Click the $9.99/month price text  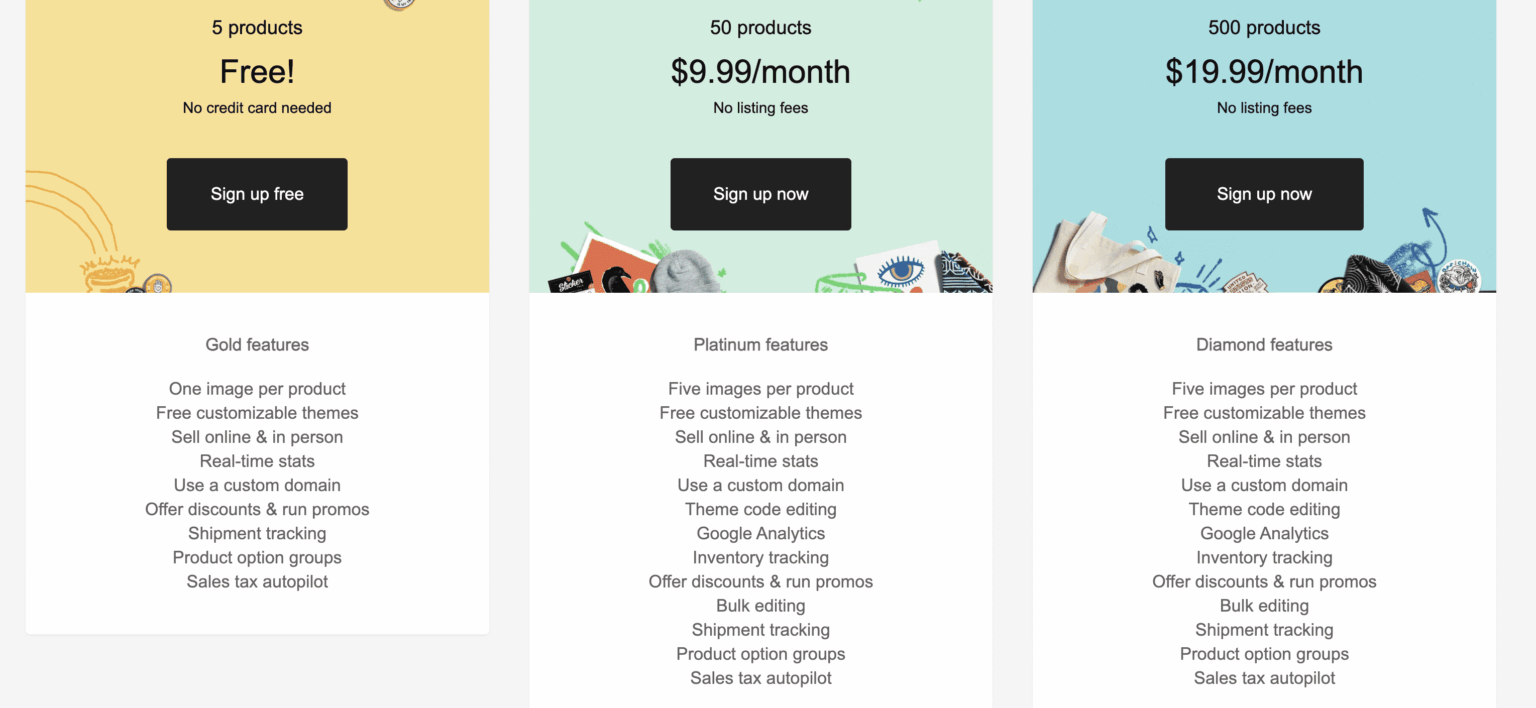click(760, 71)
